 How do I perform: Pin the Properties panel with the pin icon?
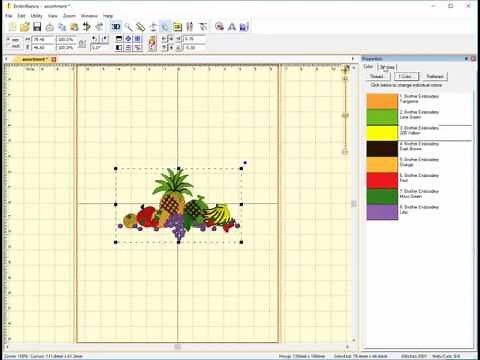tap(466, 59)
